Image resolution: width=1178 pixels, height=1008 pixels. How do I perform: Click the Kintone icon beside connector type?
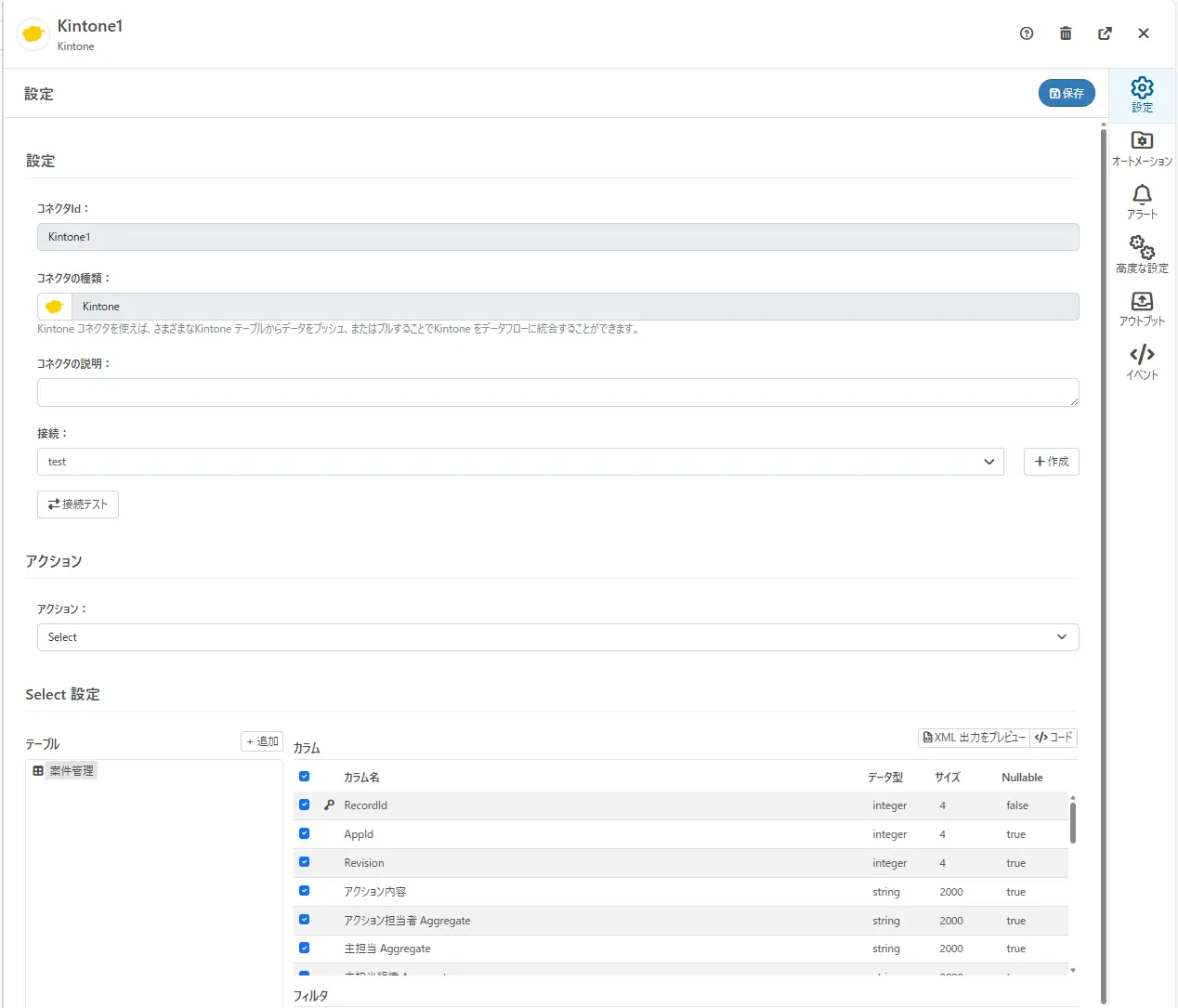(x=54, y=307)
